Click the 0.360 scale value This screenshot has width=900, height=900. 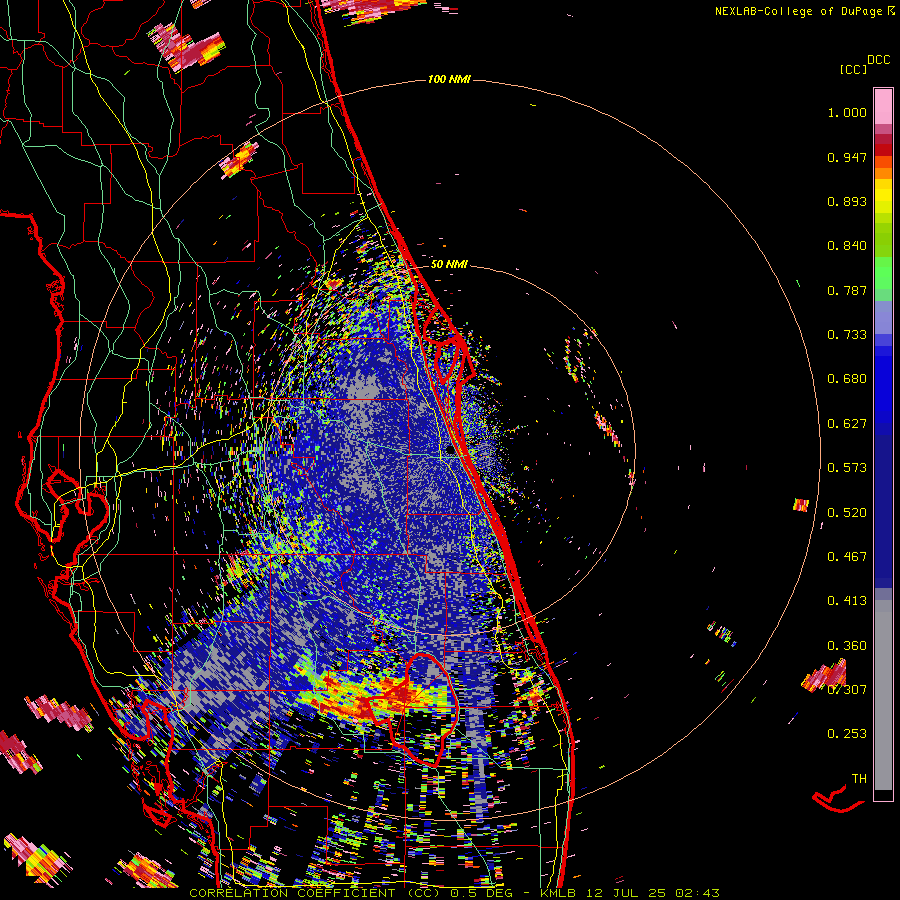[x=847, y=646]
